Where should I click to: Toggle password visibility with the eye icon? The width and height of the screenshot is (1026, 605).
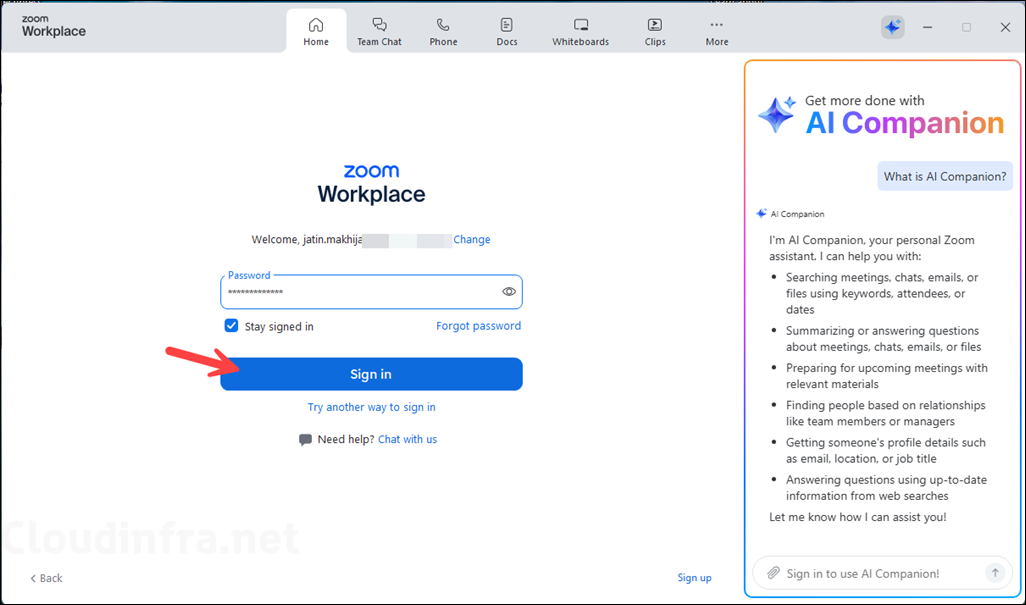[508, 291]
